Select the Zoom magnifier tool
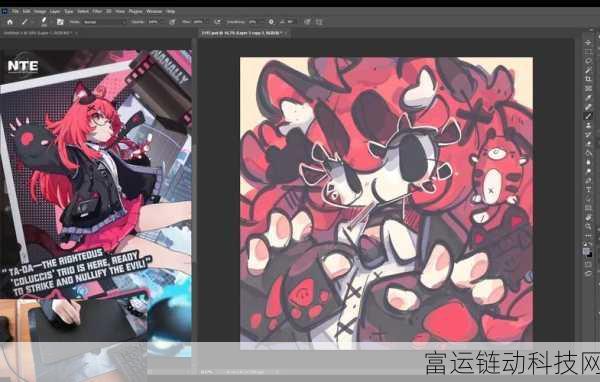 pyautogui.click(x=589, y=227)
